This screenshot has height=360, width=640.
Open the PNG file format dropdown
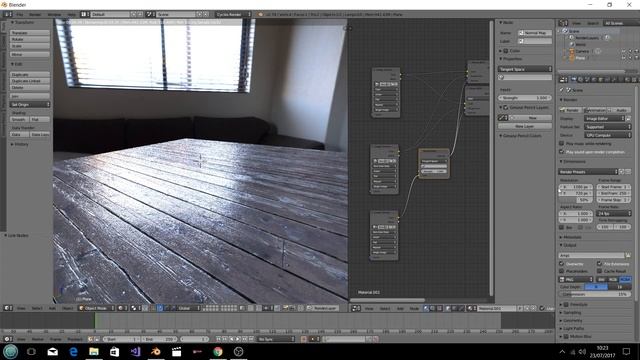click(x=576, y=280)
